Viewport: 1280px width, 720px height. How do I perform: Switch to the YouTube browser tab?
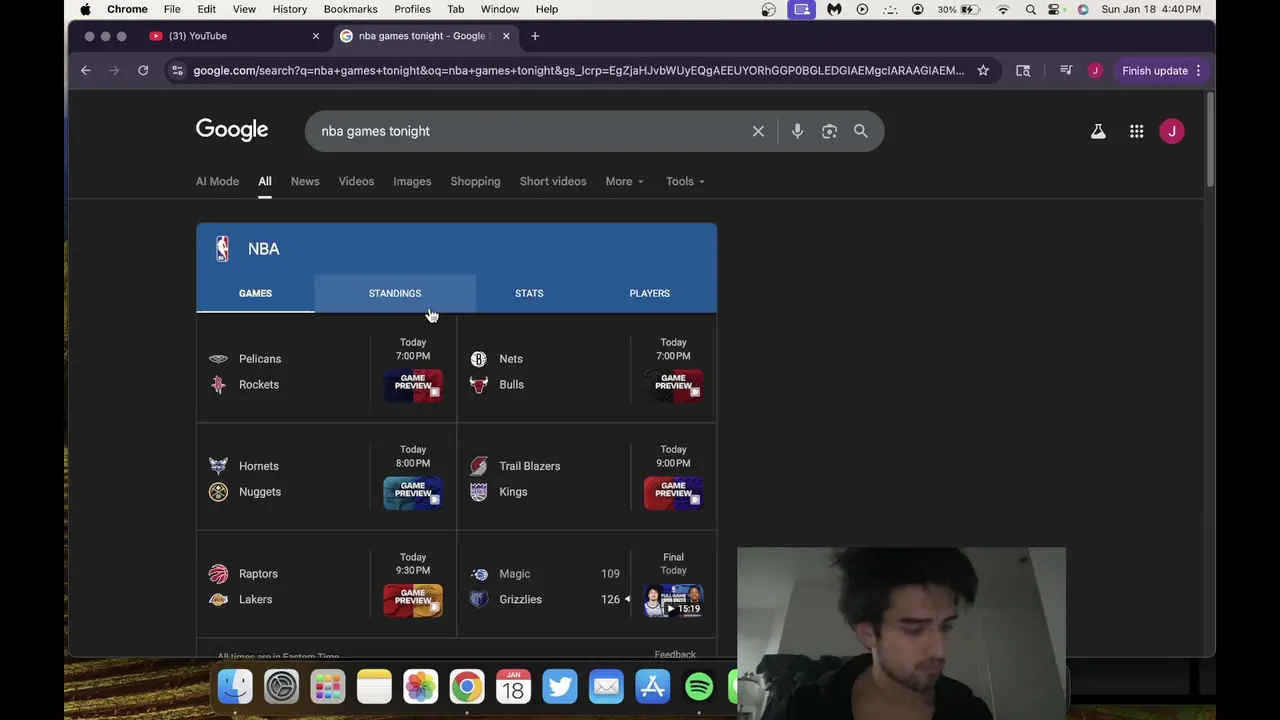[x=235, y=36]
